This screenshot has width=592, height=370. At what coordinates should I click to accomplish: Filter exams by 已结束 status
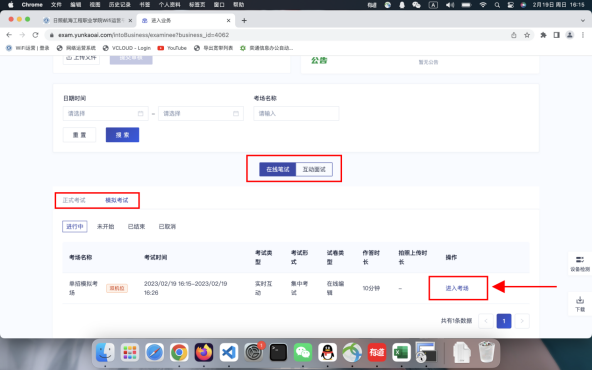[136, 227]
